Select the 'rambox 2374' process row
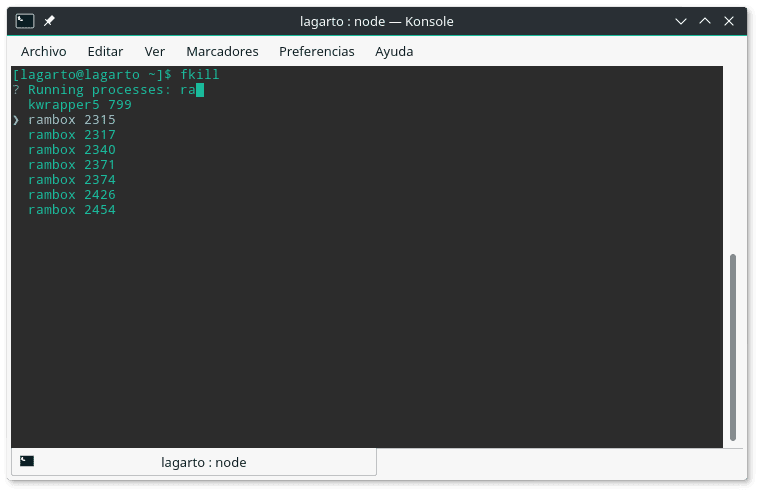The height and width of the screenshot is (493, 760). pyautogui.click(x=72, y=180)
